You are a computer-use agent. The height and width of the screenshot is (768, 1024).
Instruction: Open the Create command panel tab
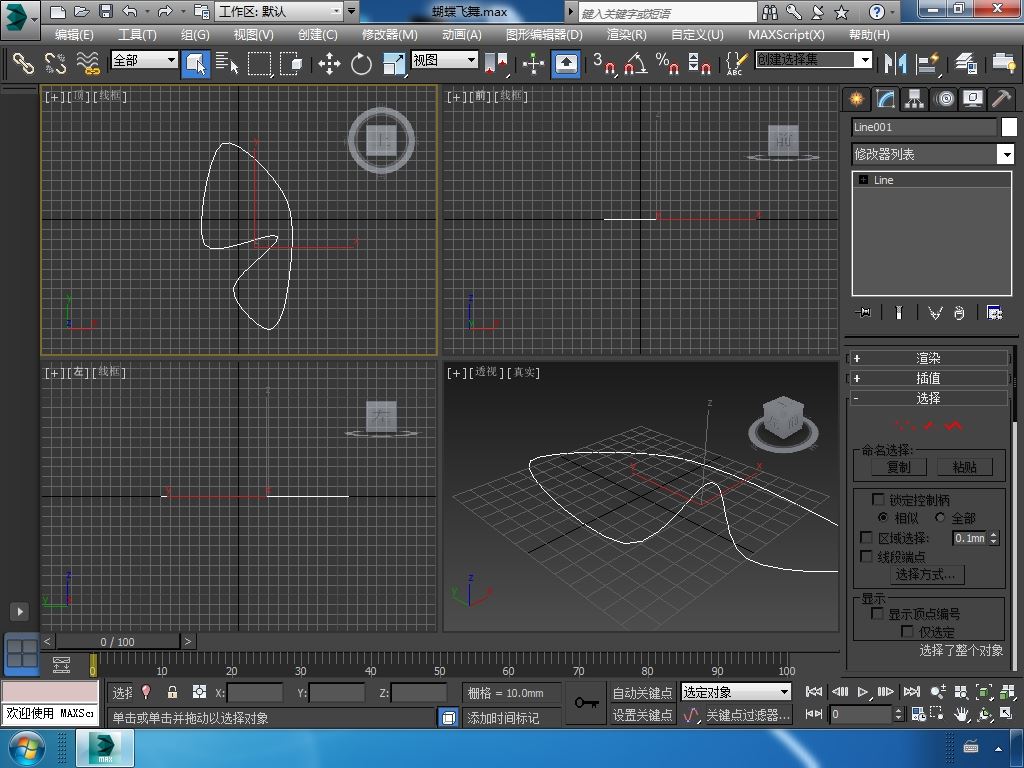tap(856, 99)
